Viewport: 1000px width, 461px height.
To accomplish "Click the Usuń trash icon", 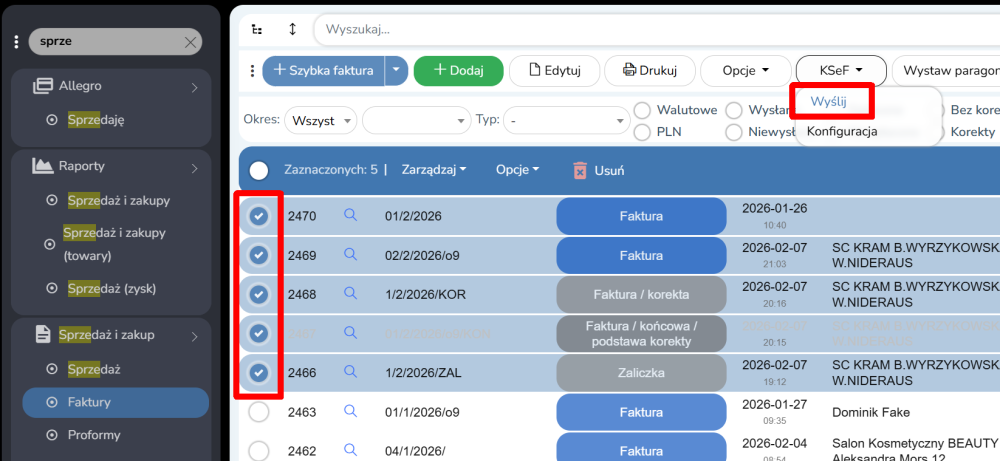I will [x=580, y=171].
